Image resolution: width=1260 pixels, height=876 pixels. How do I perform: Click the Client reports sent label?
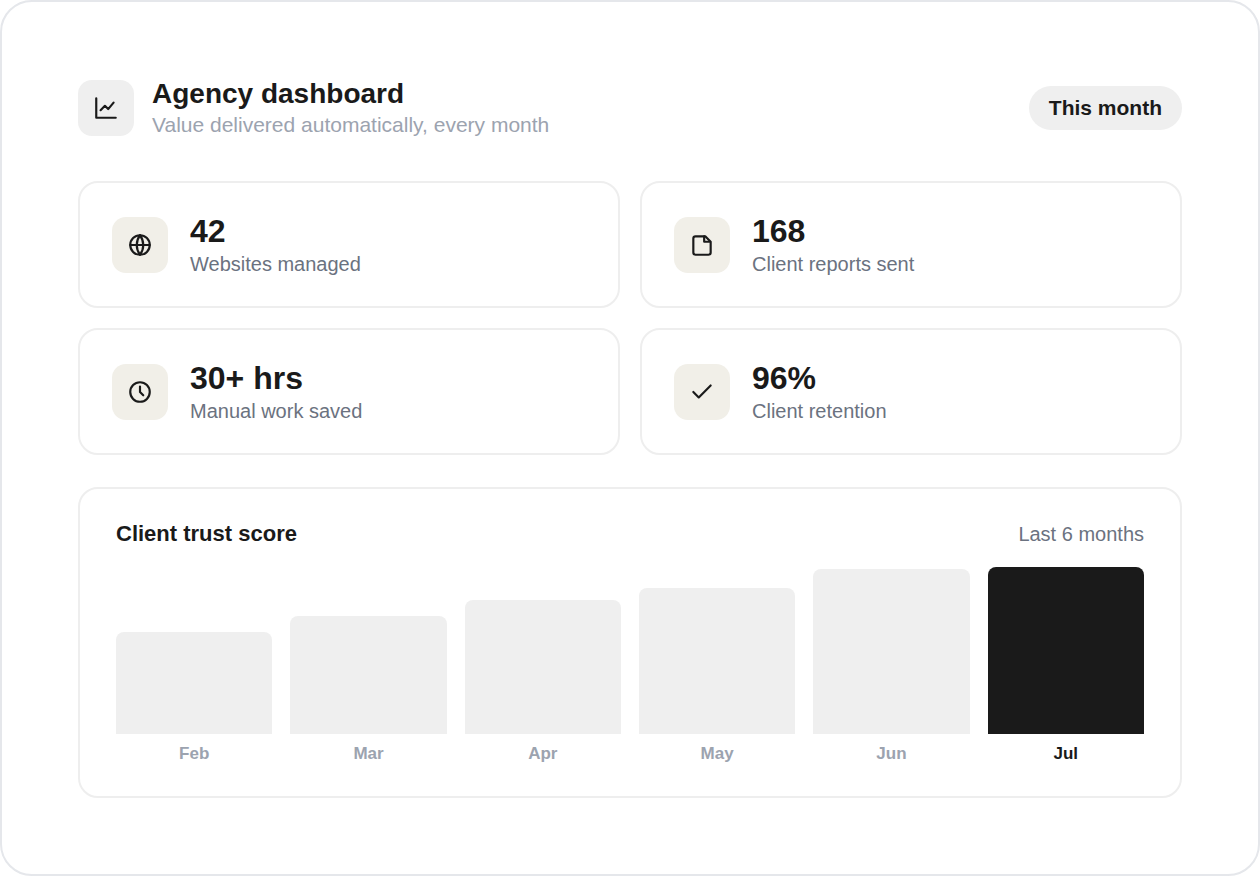pos(833,264)
